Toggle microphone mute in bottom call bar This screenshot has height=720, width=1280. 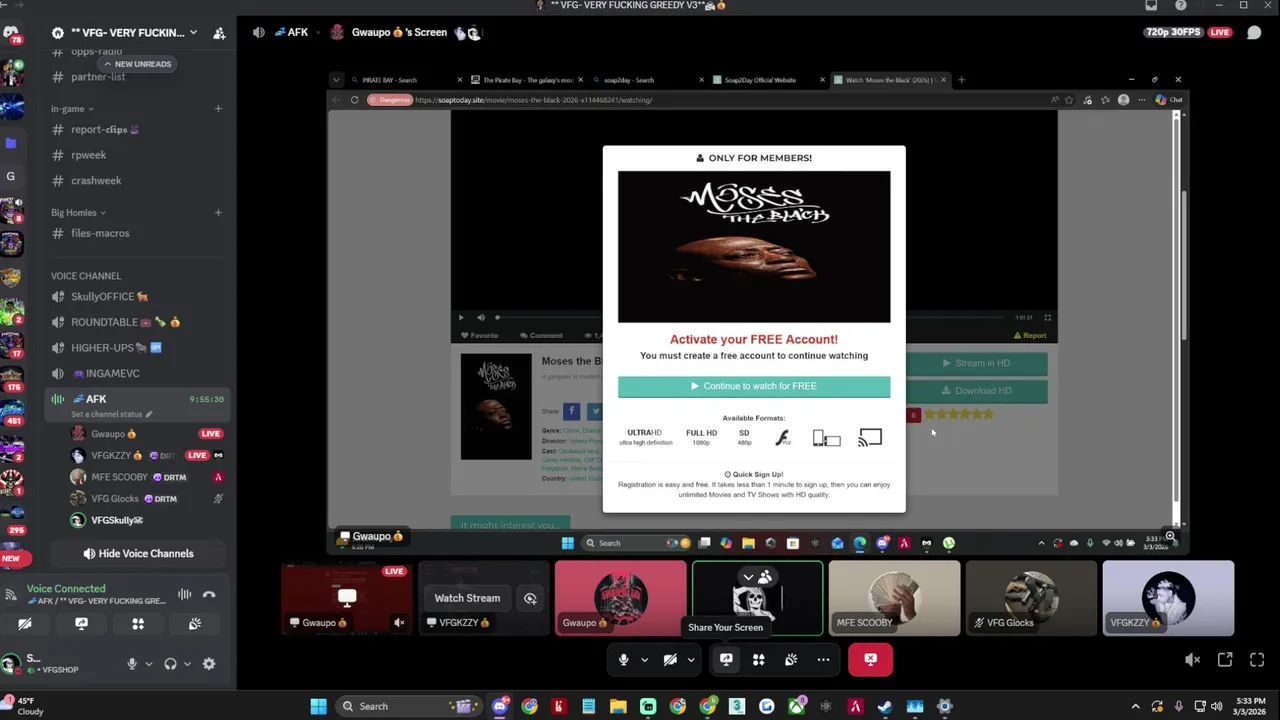point(623,659)
